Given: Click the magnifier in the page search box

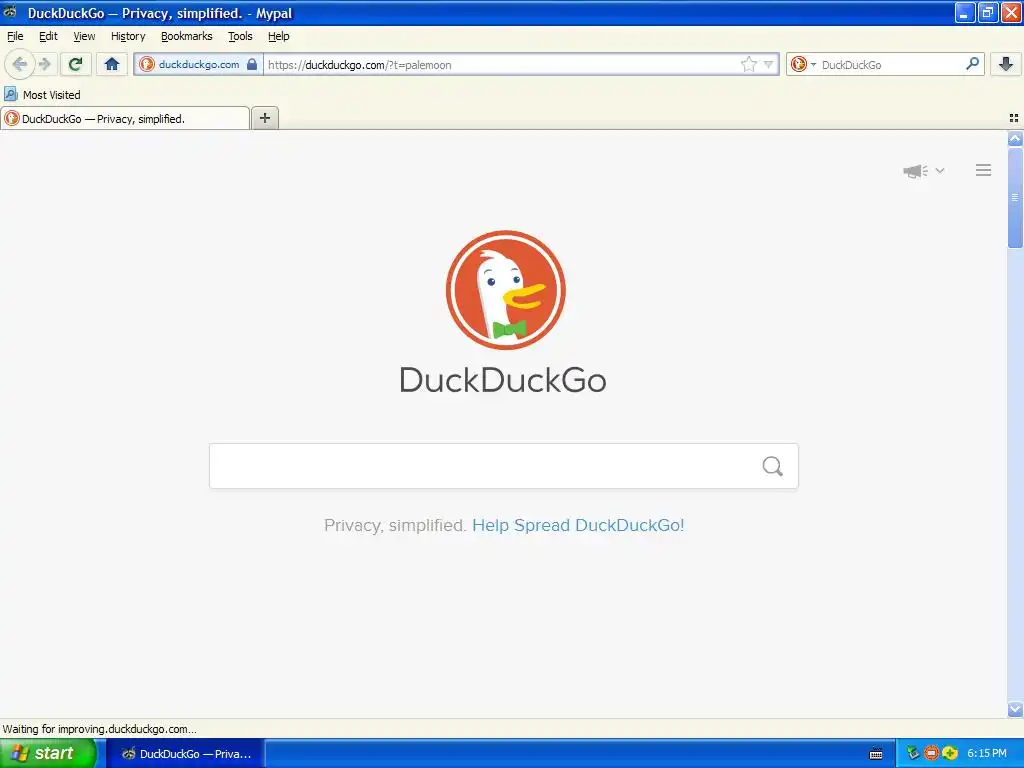Looking at the screenshot, I should click(773, 466).
